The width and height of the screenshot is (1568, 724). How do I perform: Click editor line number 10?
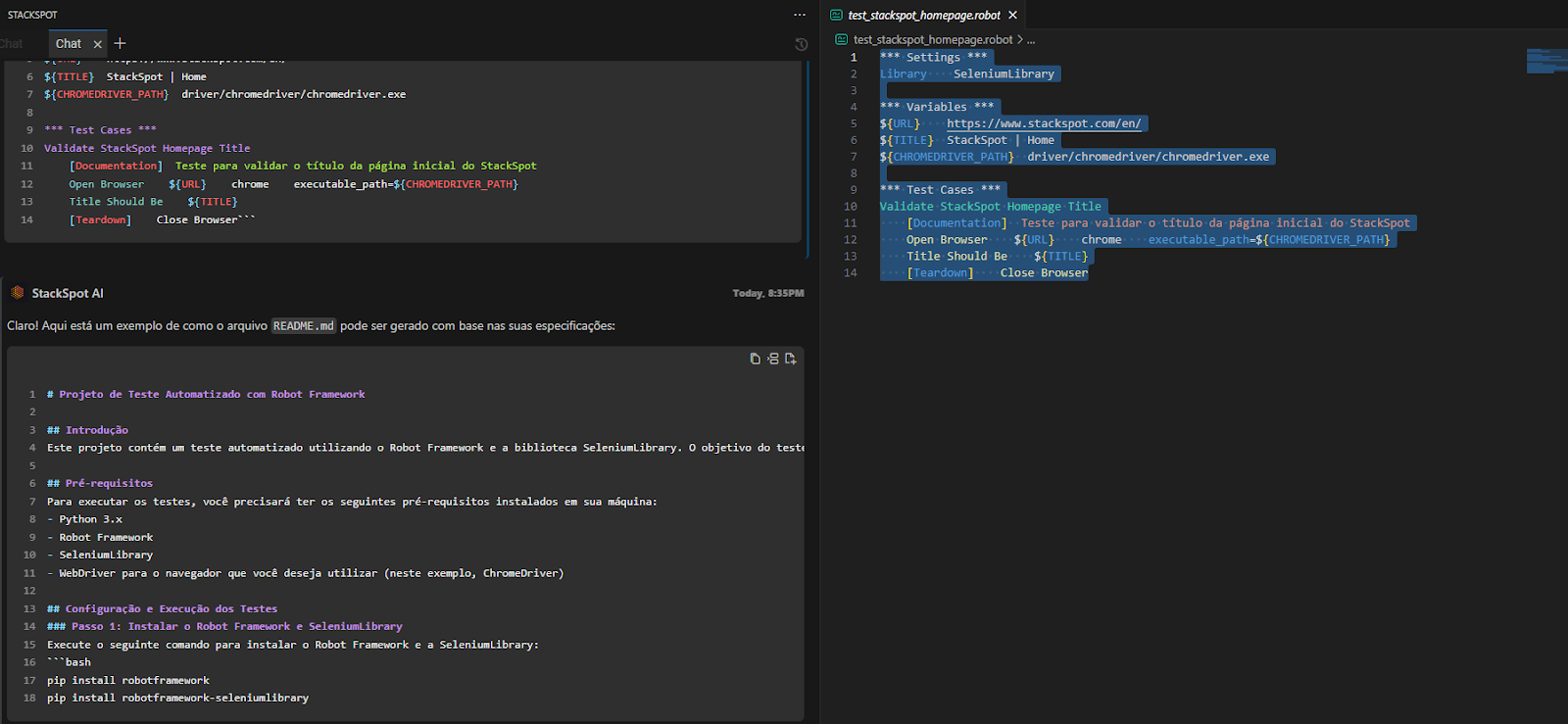(x=850, y=206)
